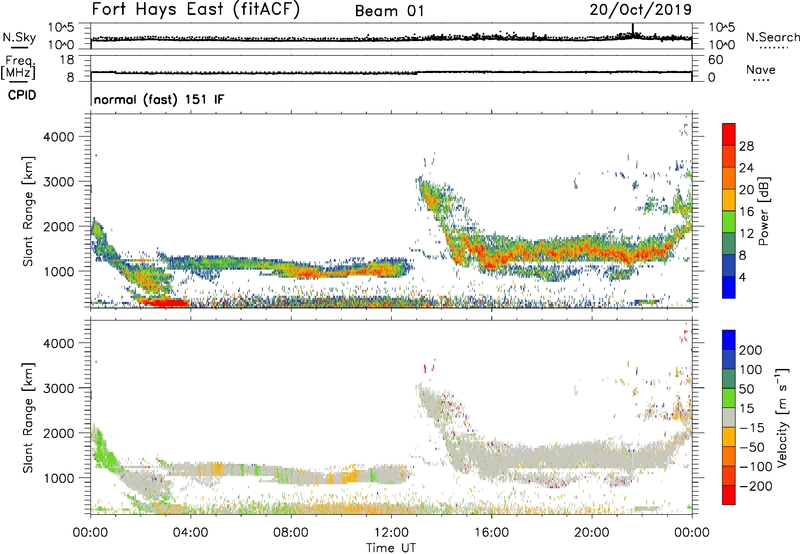Click the '60' Nave axis tick label
This screenshot has height=554, width=800.
pos(716,60)
